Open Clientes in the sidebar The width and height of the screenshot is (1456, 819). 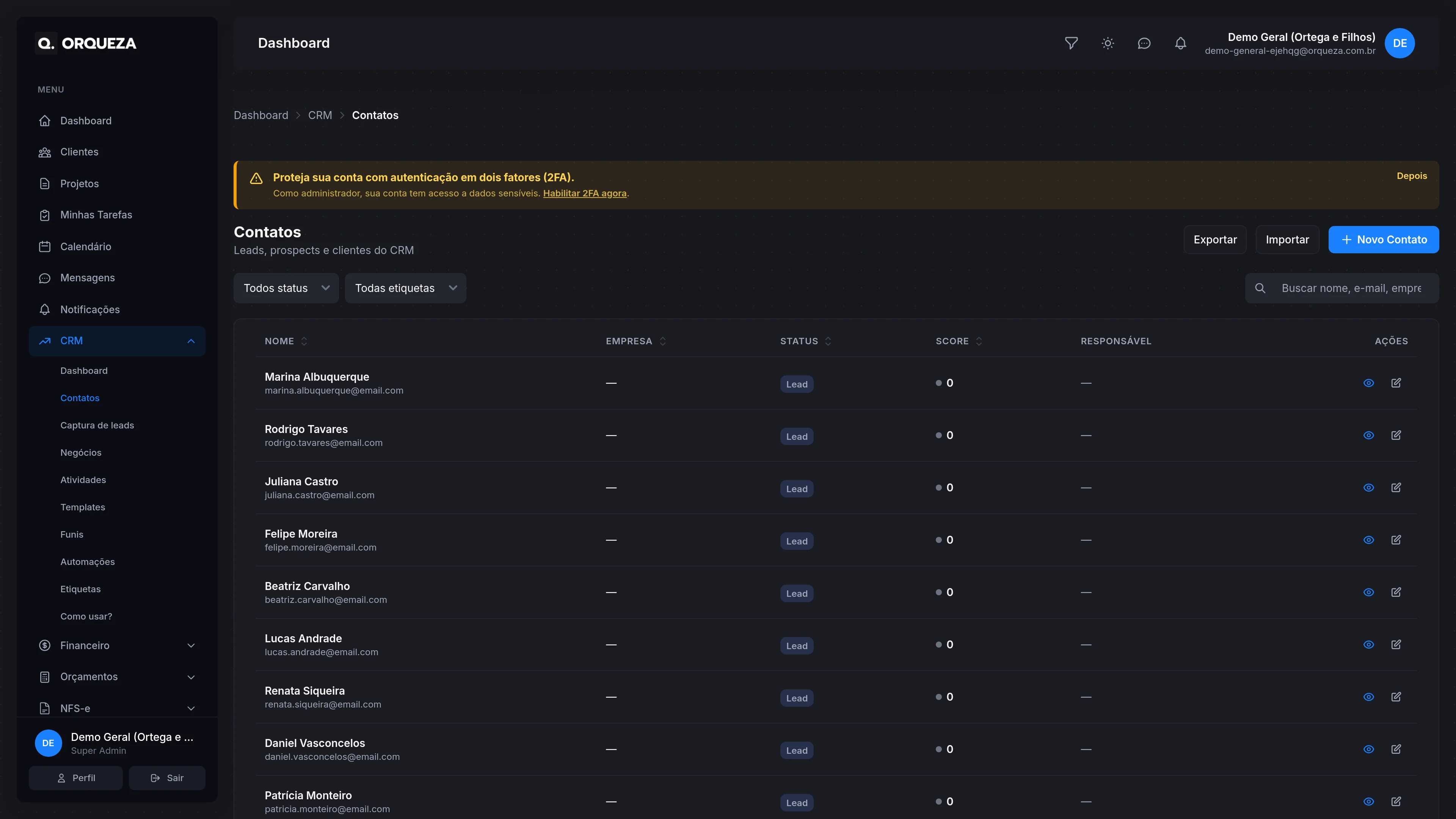pyautogui.click(x=117, y=152)
